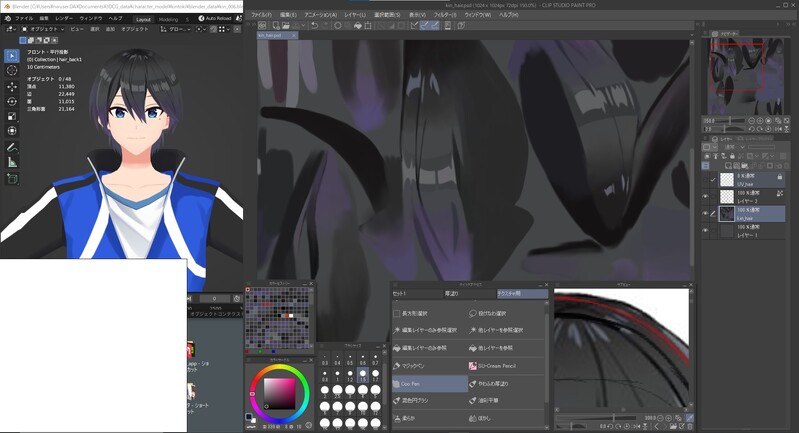Image resolution: width=799 pixels, height=433 pixels.
Task: Toggle the checkmark on the UV_hair layer
Action: [713, 179]
